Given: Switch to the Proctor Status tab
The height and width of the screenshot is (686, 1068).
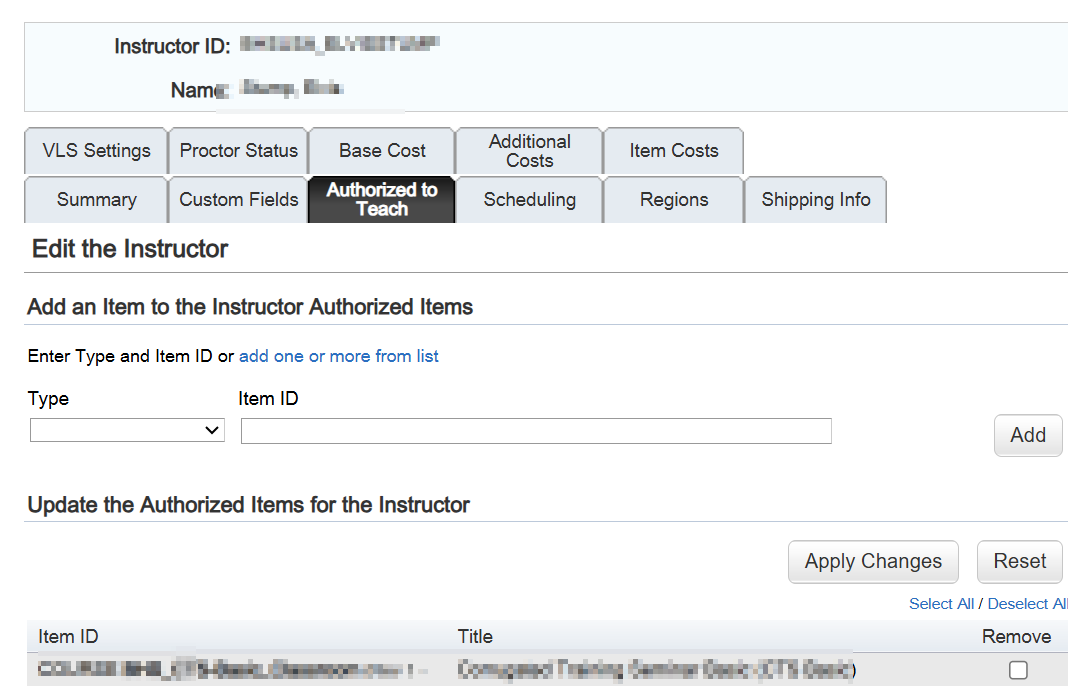Looking at the screenshot, I should (238, 151).
